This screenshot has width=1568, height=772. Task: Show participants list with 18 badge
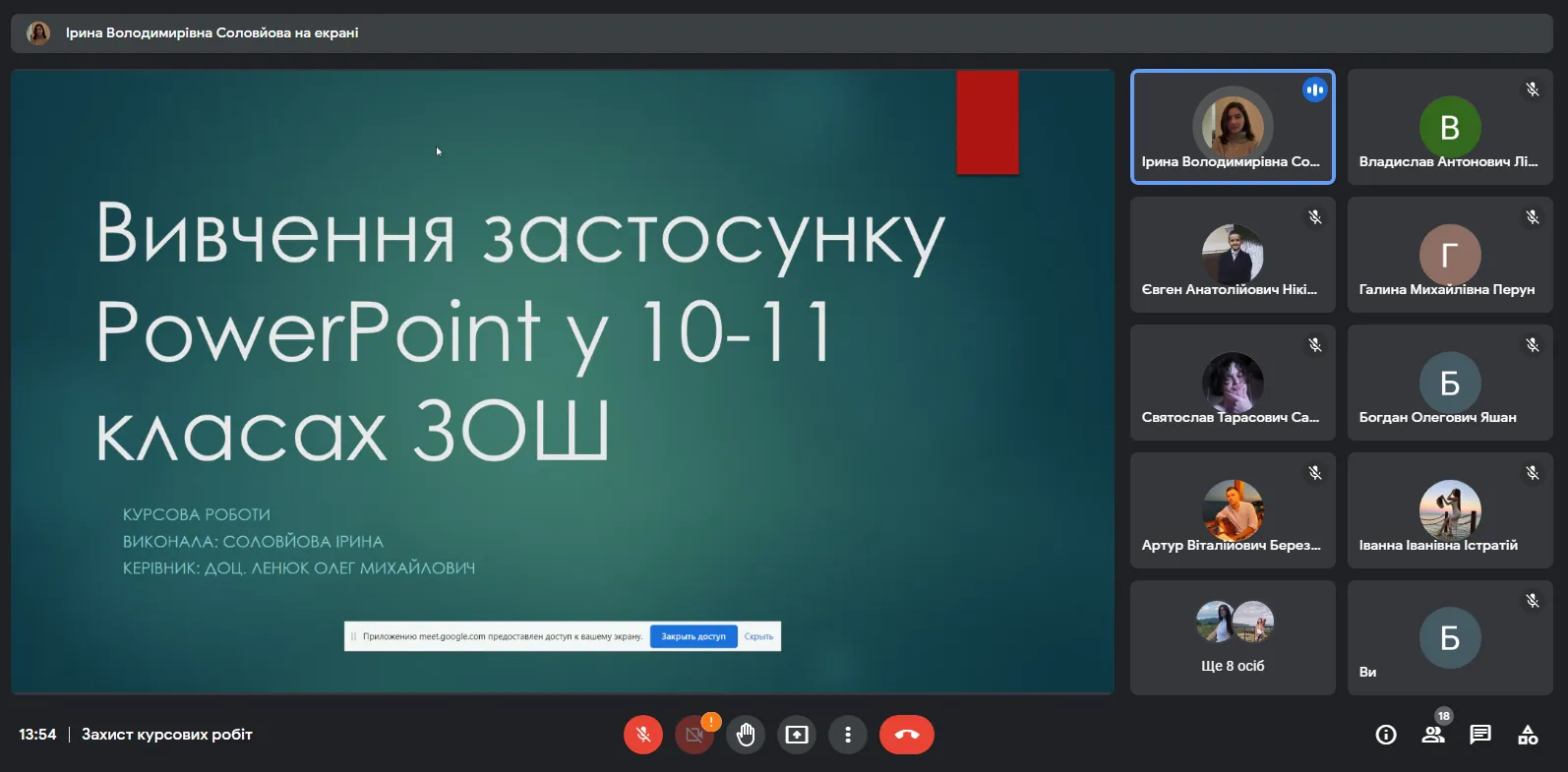click(1433, 734)
